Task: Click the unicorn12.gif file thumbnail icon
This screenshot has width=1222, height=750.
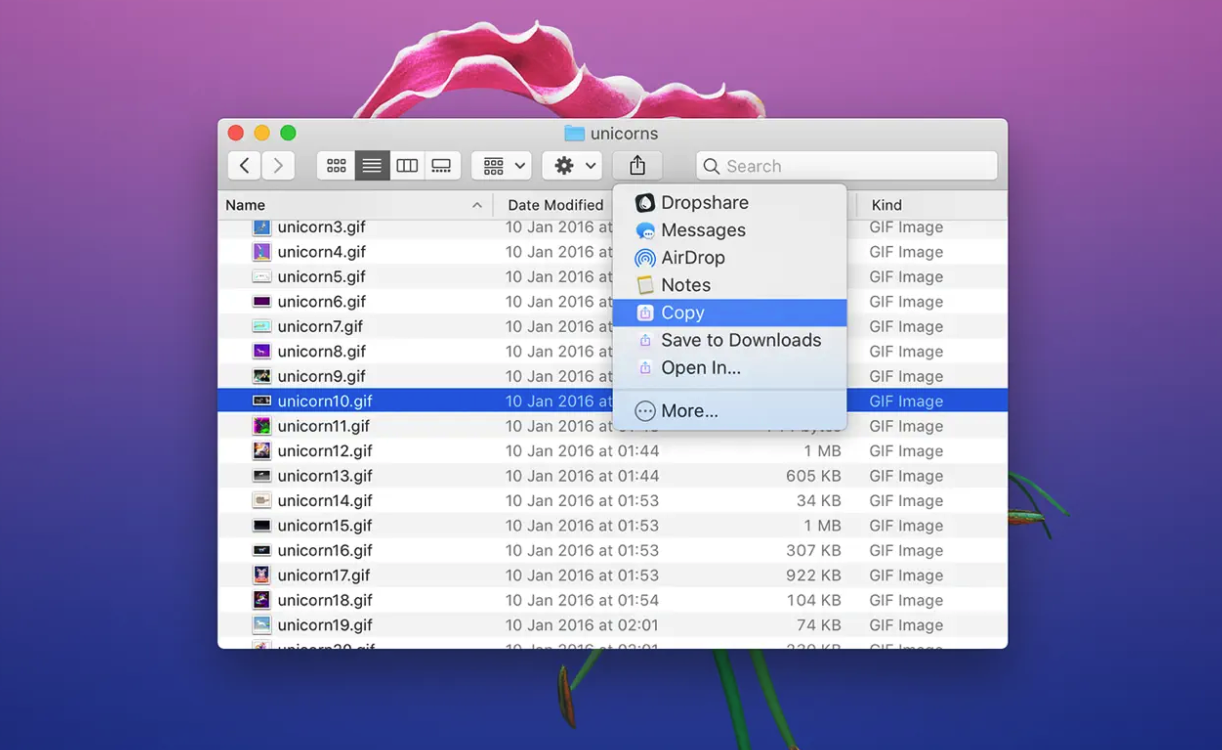Action: (x=261, y=451)
